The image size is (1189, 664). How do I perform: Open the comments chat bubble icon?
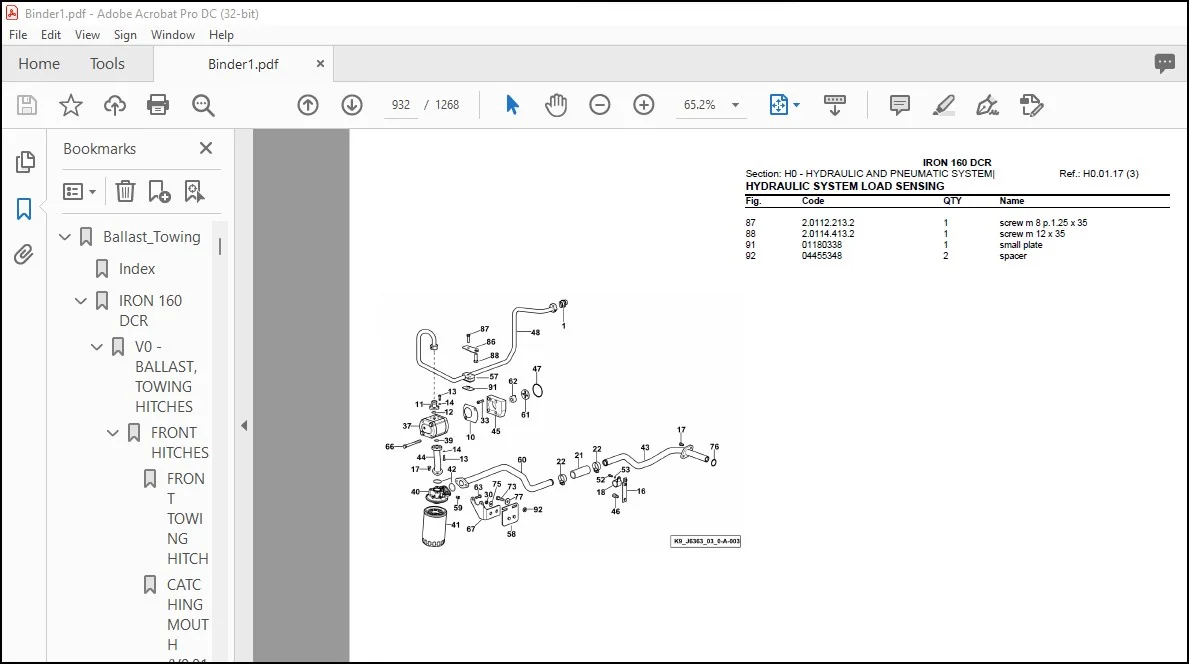[x=1164, y=63]
